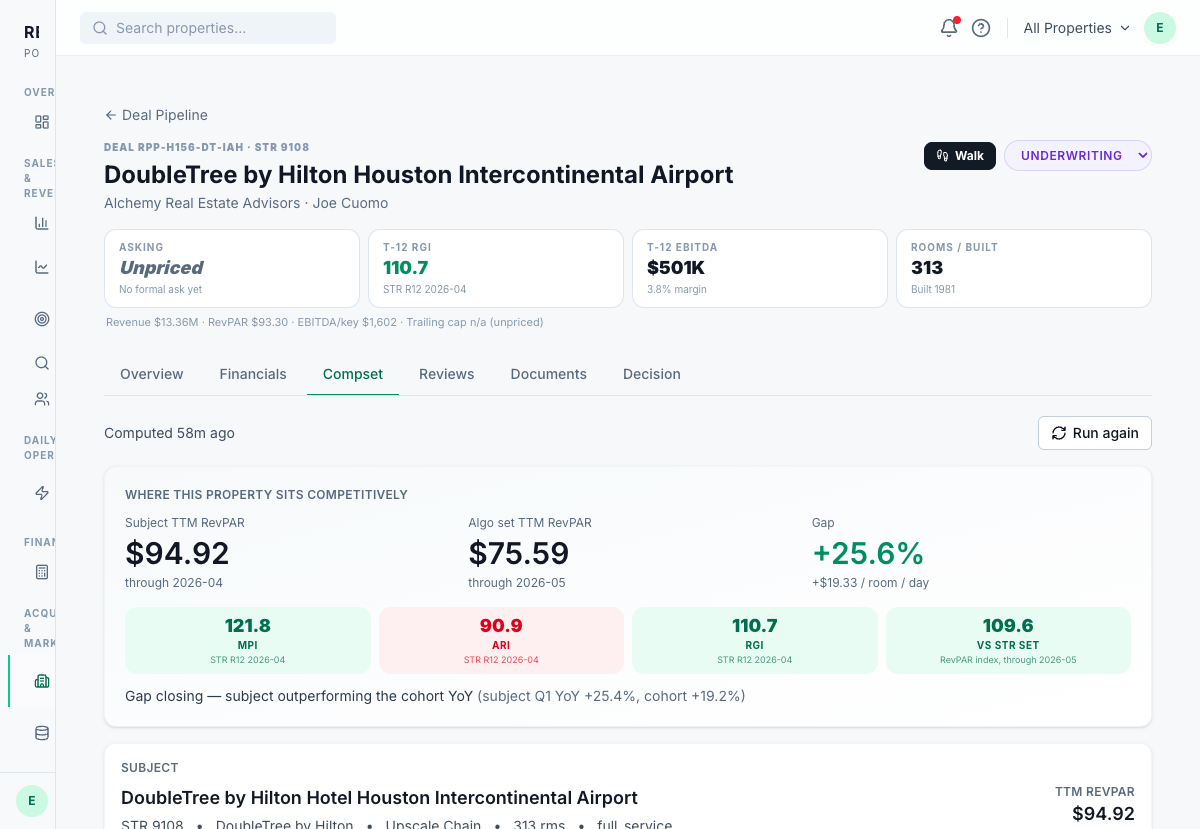
Task: Click the Gap +25.6% value
Action: tap(868, 553)
